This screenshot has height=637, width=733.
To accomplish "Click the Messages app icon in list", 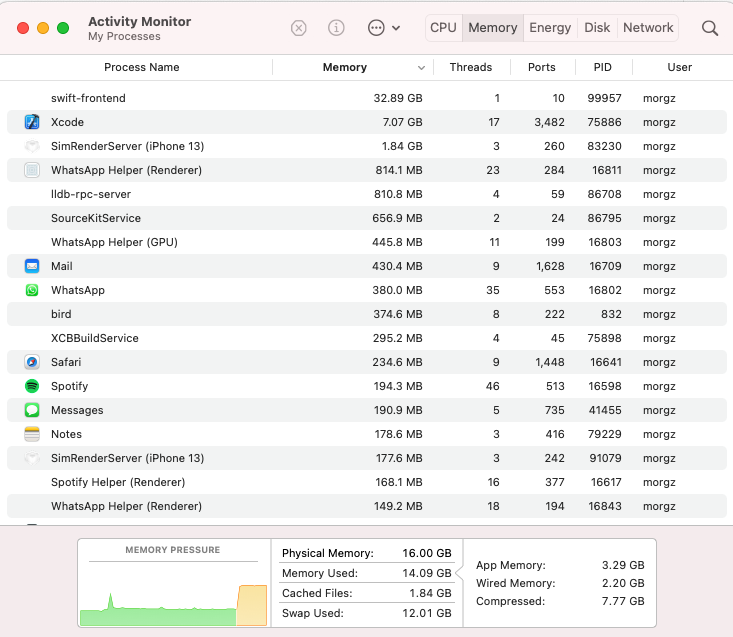I will [x=32, y=410].
